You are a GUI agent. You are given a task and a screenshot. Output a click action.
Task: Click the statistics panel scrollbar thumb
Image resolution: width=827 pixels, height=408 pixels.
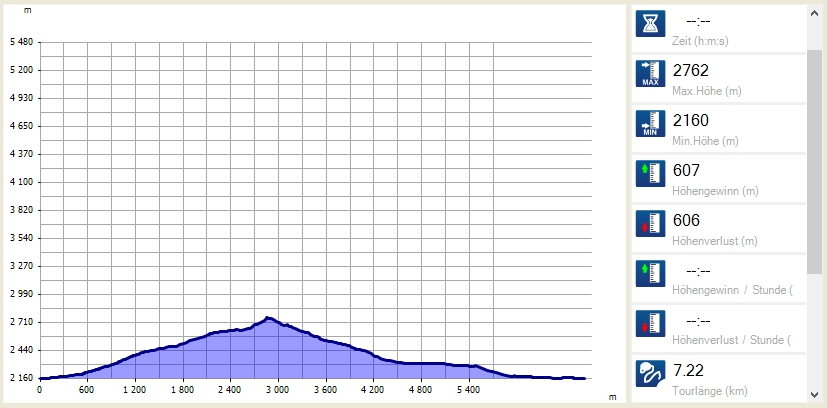pyautogui.click(x=814, y=163)
